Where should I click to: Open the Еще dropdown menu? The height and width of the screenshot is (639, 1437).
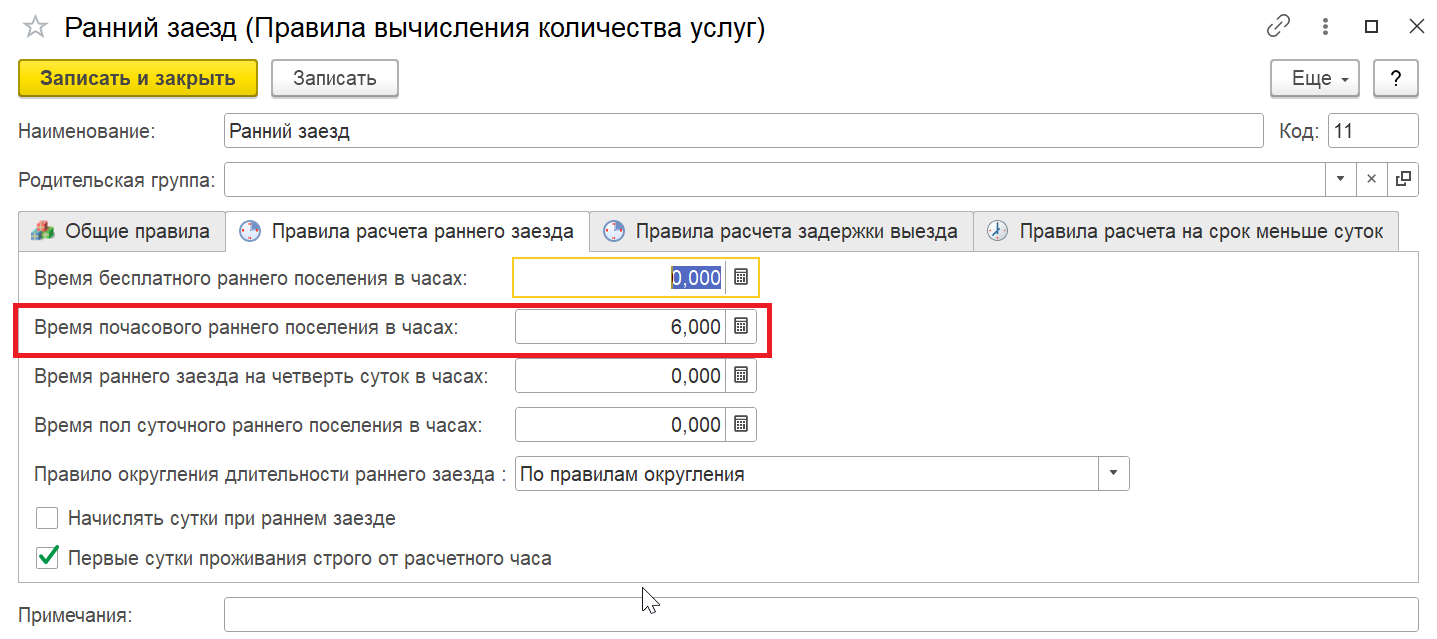click(x=1315, y=78)
